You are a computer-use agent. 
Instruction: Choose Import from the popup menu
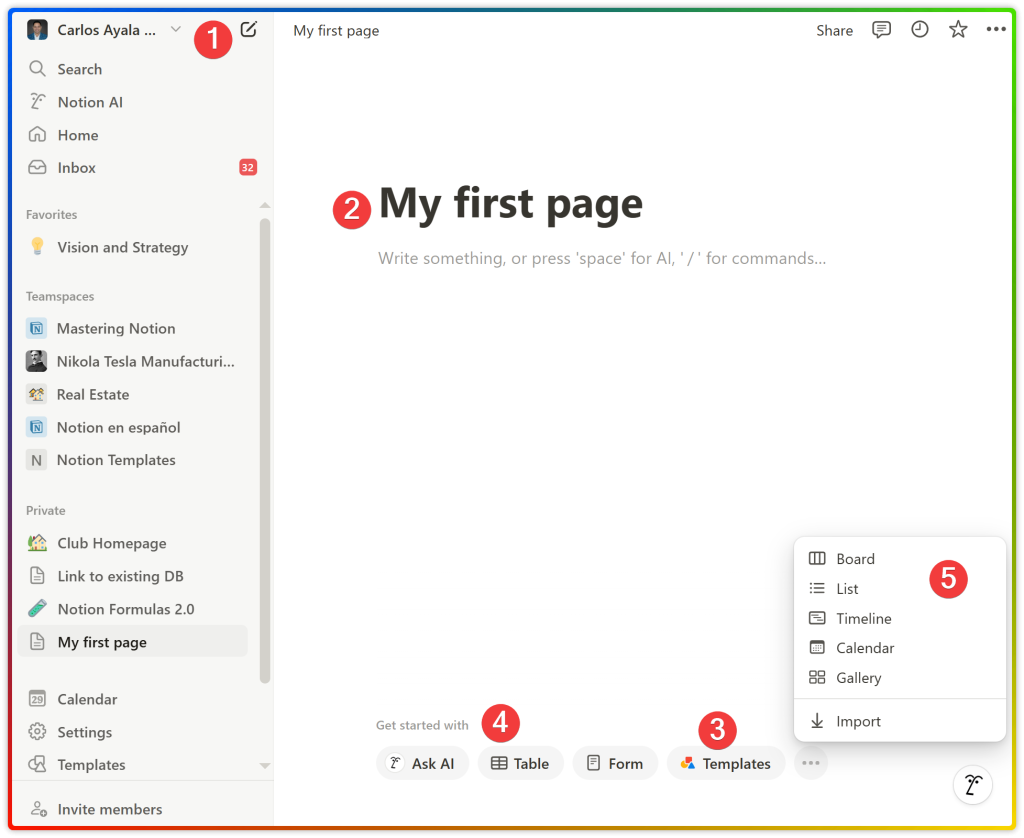[899, 721]
